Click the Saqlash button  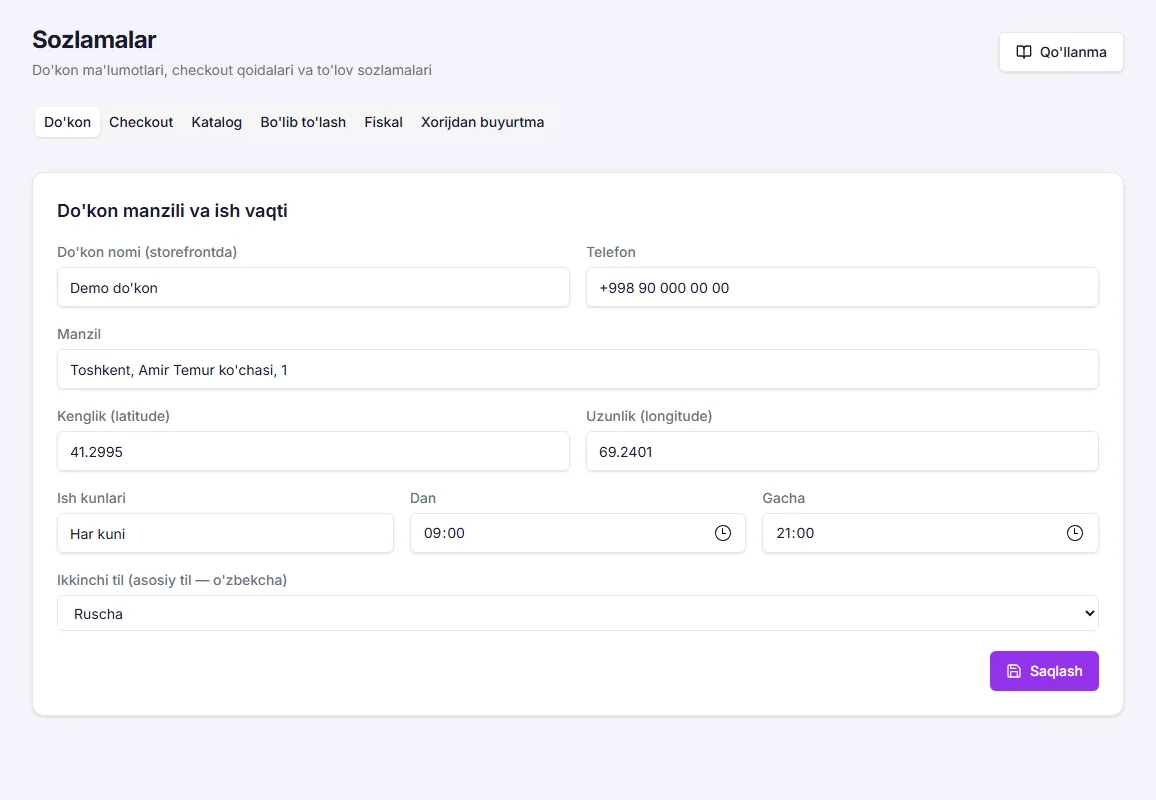[x=1044, y=671]
